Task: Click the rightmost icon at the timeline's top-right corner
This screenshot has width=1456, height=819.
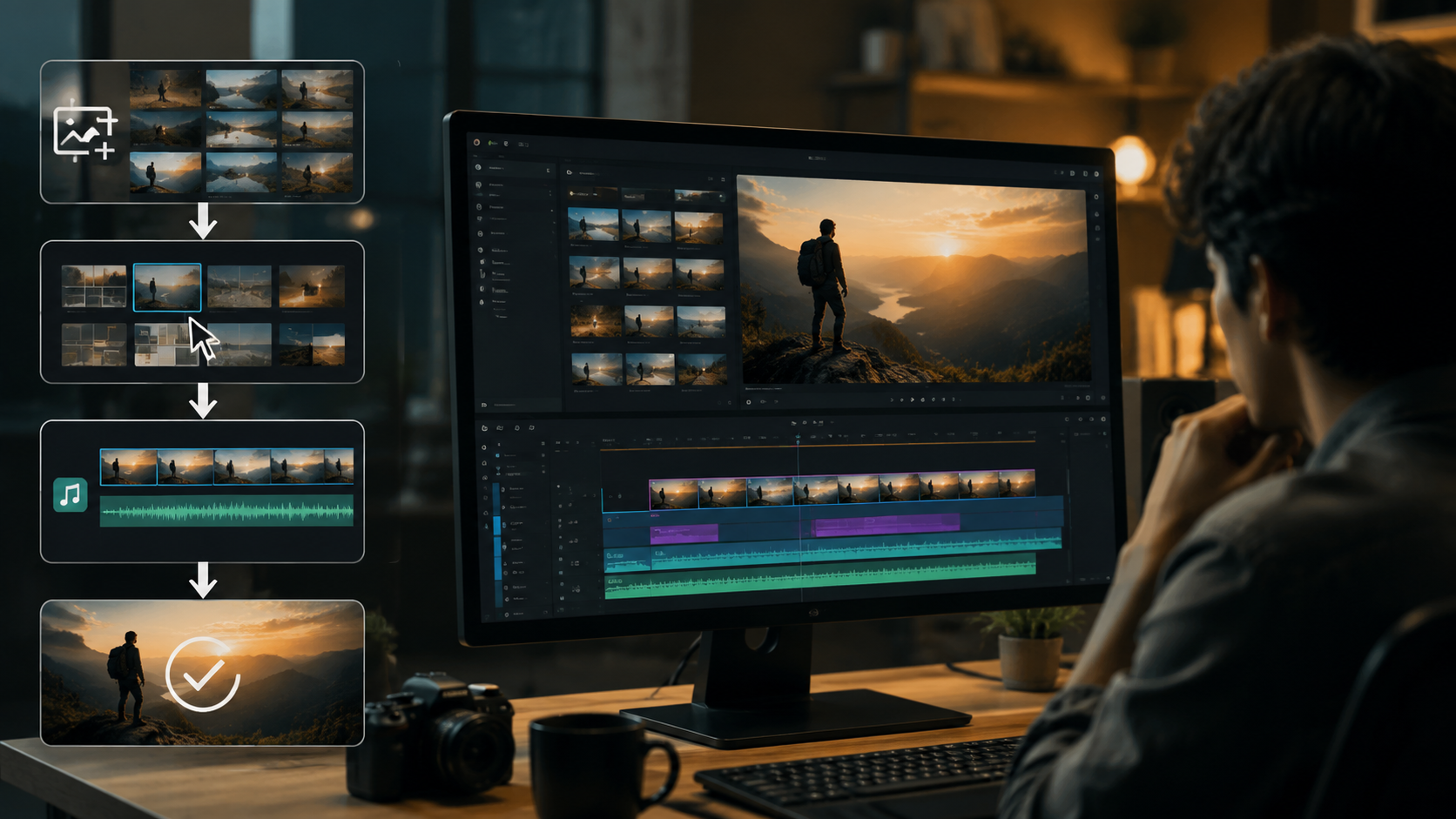Action: (x=1103, y=420)
